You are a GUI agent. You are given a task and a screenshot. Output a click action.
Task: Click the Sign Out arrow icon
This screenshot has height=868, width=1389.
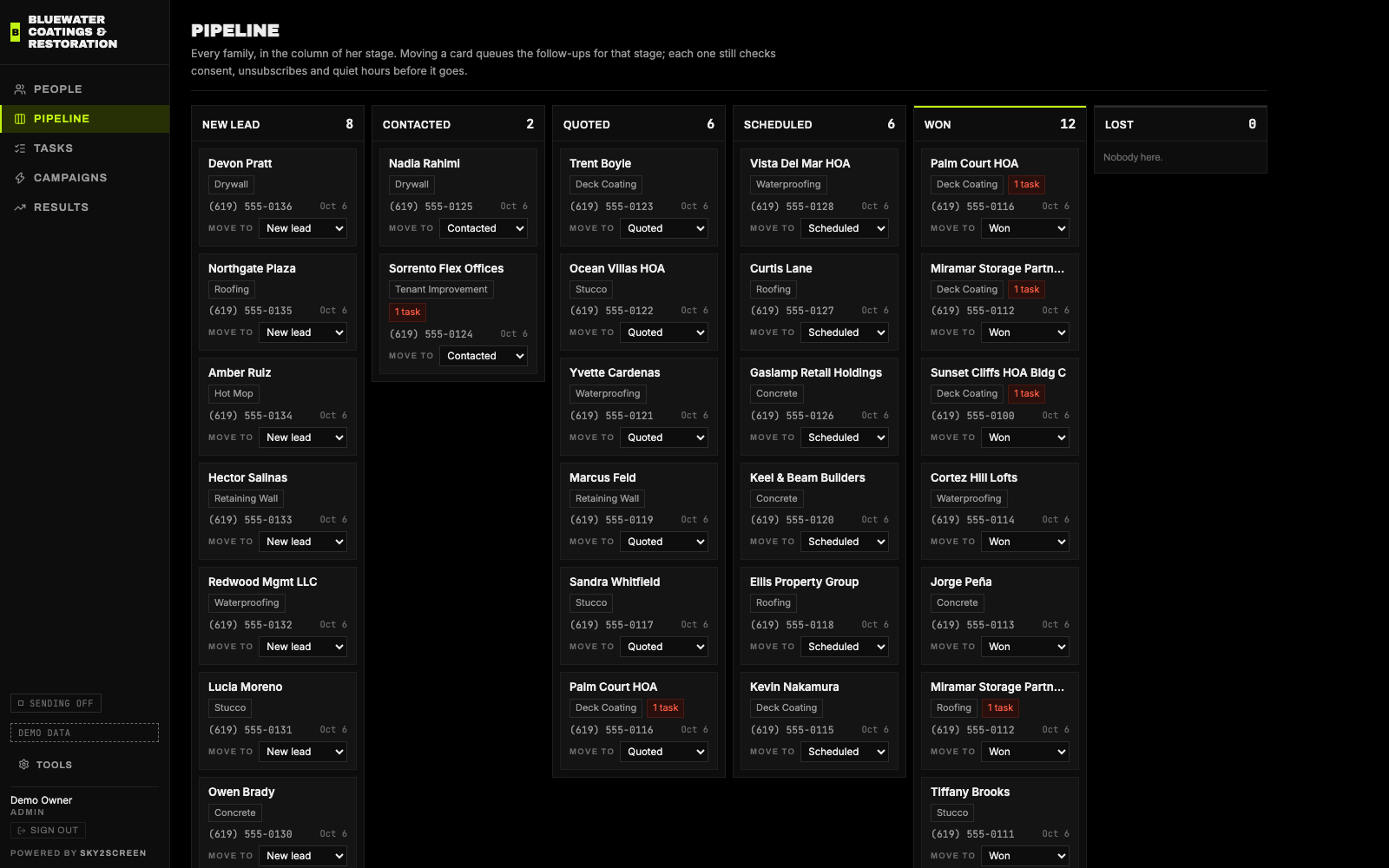(22, 831)
